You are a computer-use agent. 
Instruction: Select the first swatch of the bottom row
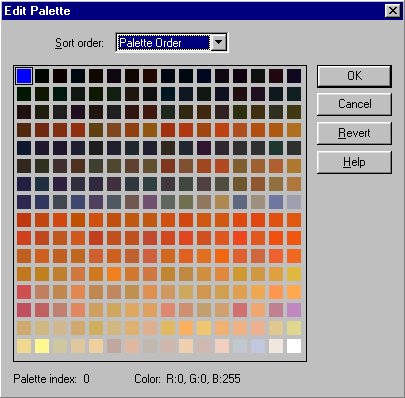[x=24, y=346]
